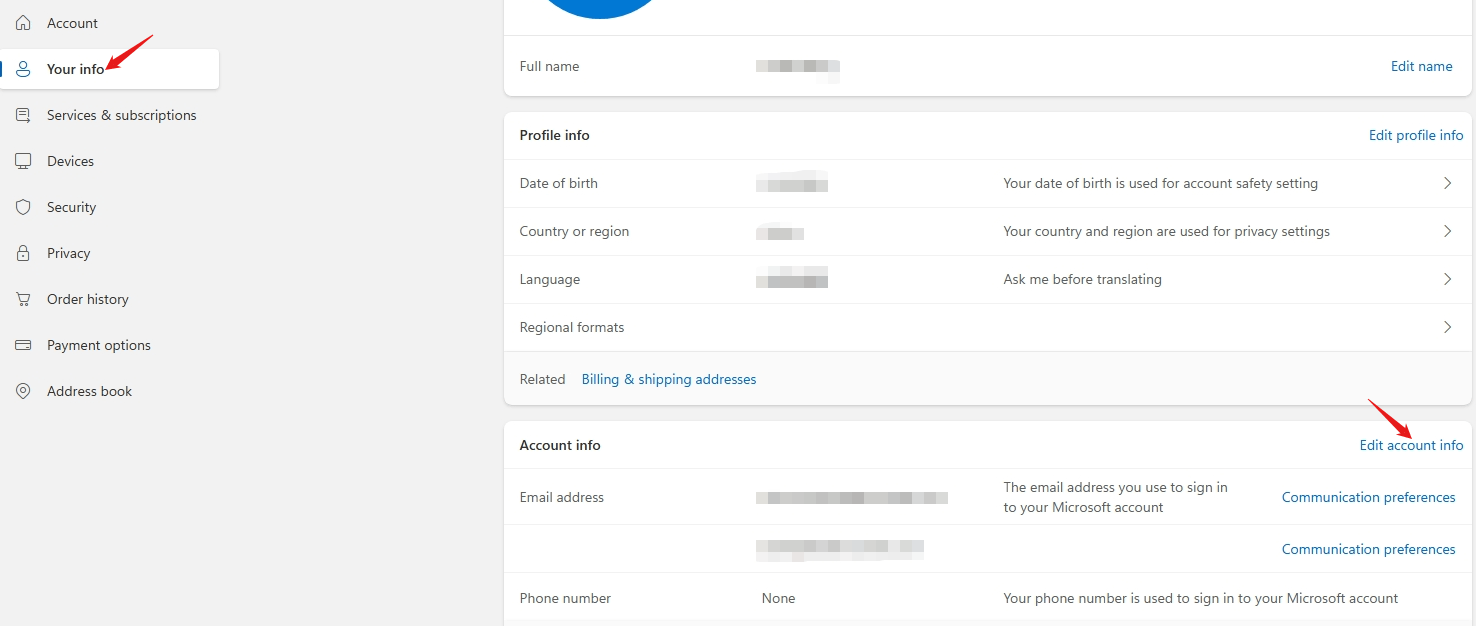Click the Devices monitor icon
This screenshot has height=626, width=1476.
(x=23, y=161)
